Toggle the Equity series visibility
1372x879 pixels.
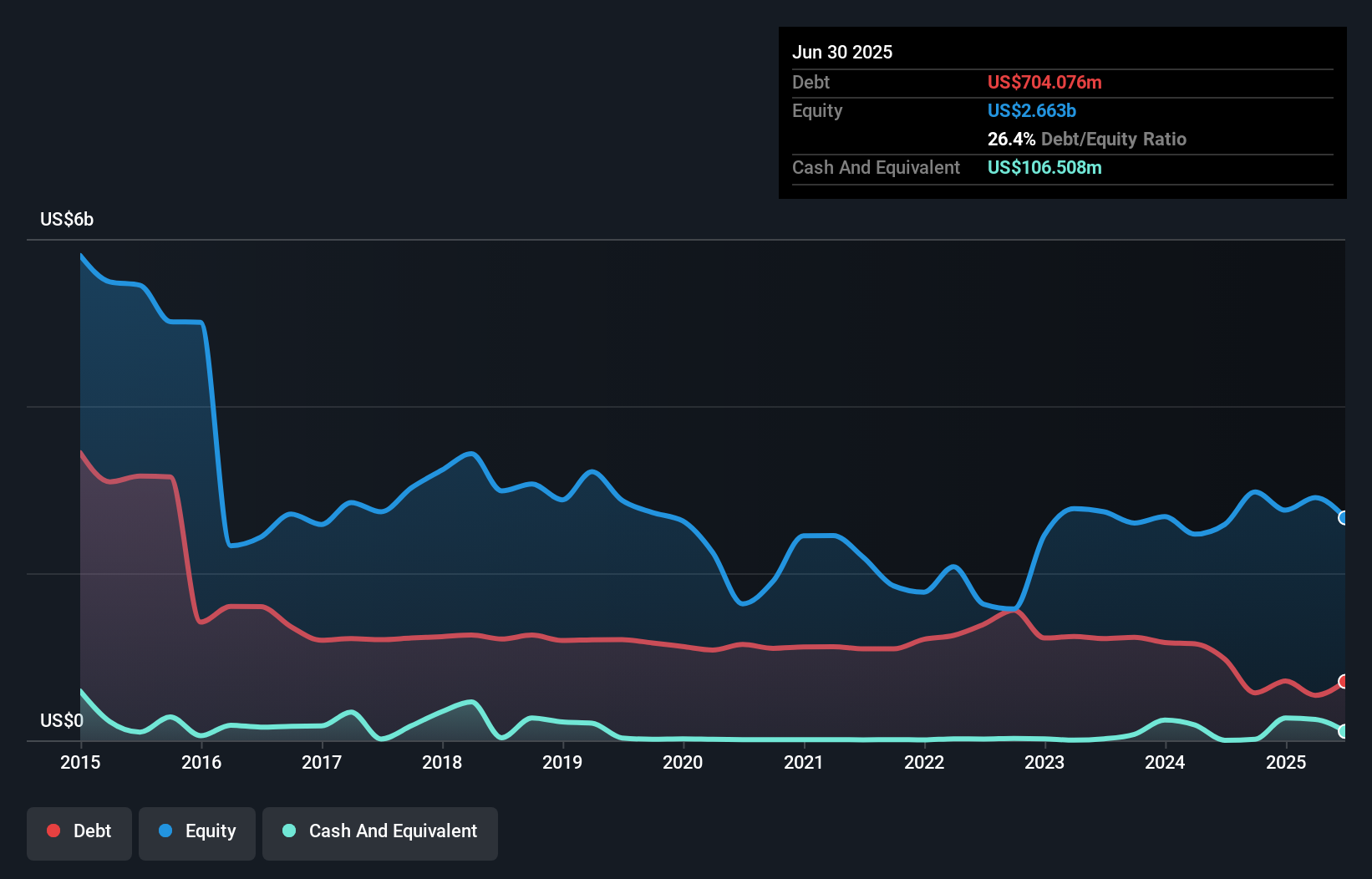(196, 832)
